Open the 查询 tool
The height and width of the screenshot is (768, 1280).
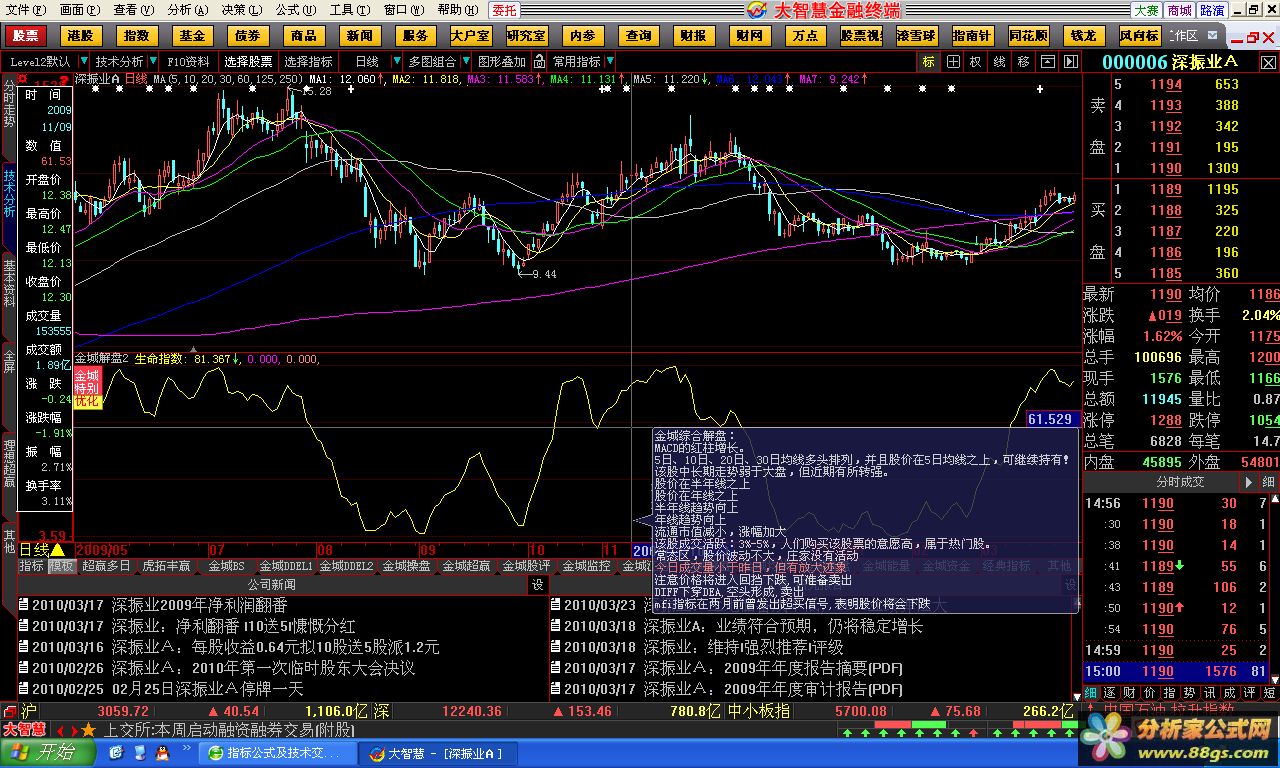pos(638,36)
